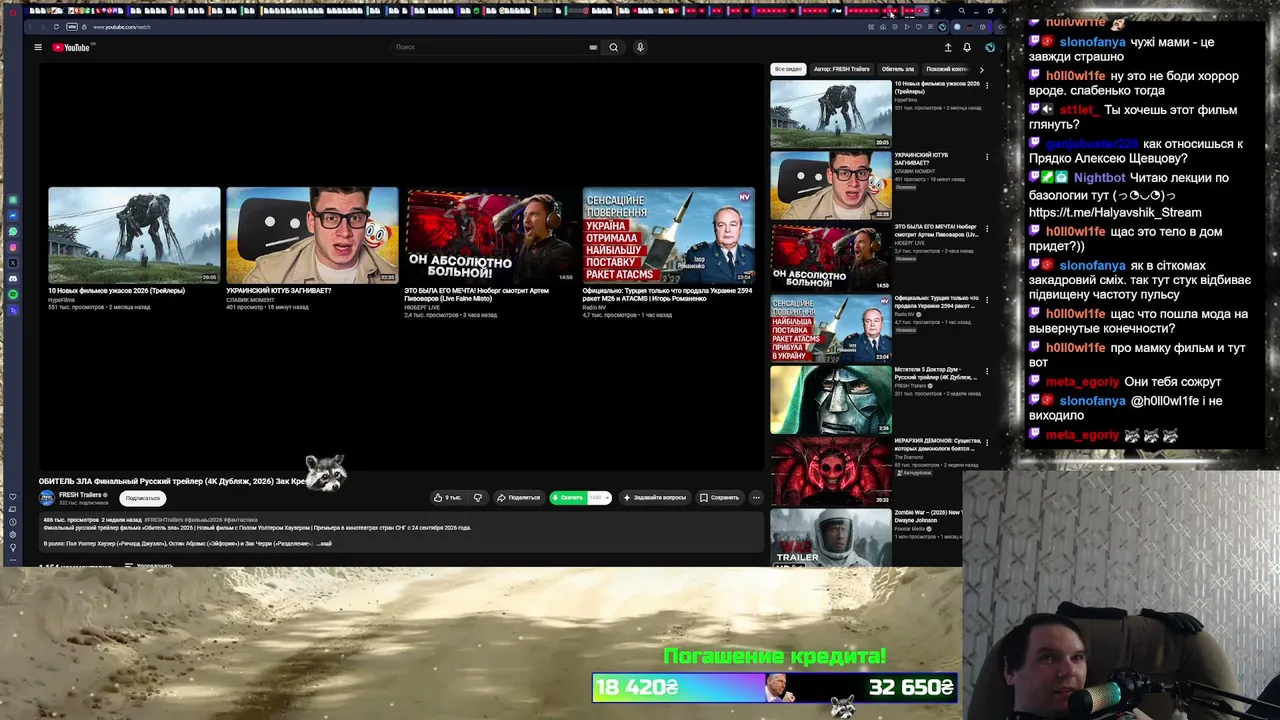The image size is (1280, 720).
Task: Click the 'Задавайте вопросы' button
Action: (x=655, y=497)
